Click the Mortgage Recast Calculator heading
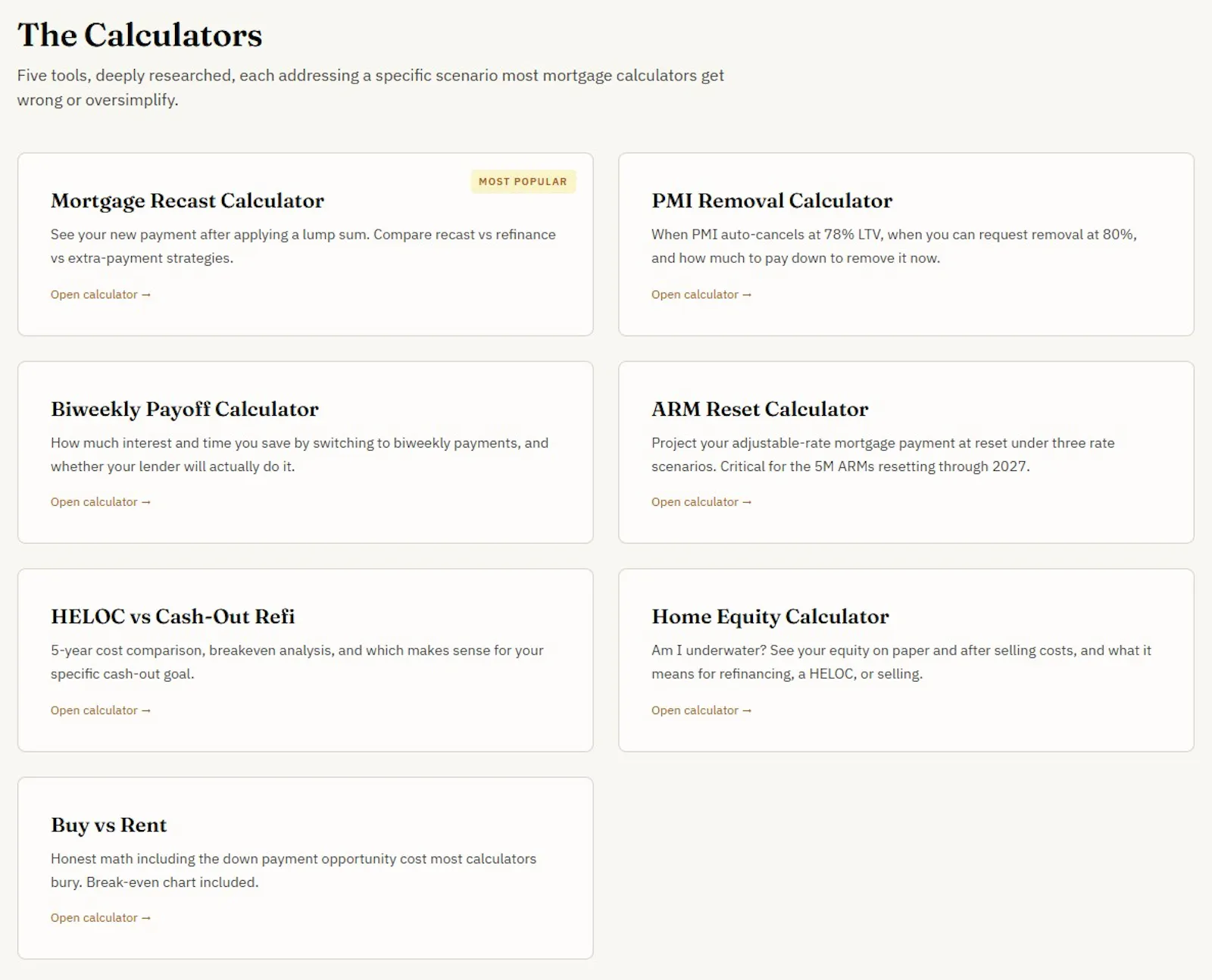1212x980 pixels. tap(187, 201)
